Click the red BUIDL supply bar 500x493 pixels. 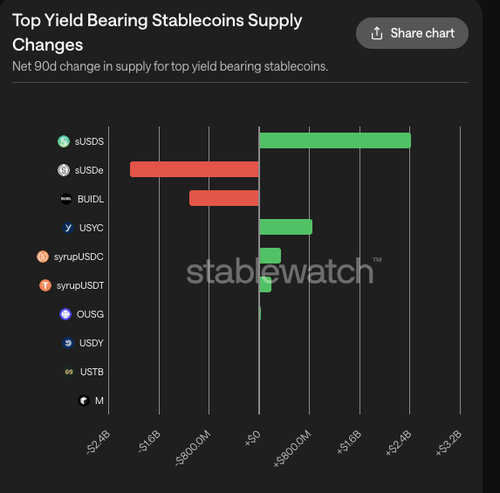pos(224,198)
